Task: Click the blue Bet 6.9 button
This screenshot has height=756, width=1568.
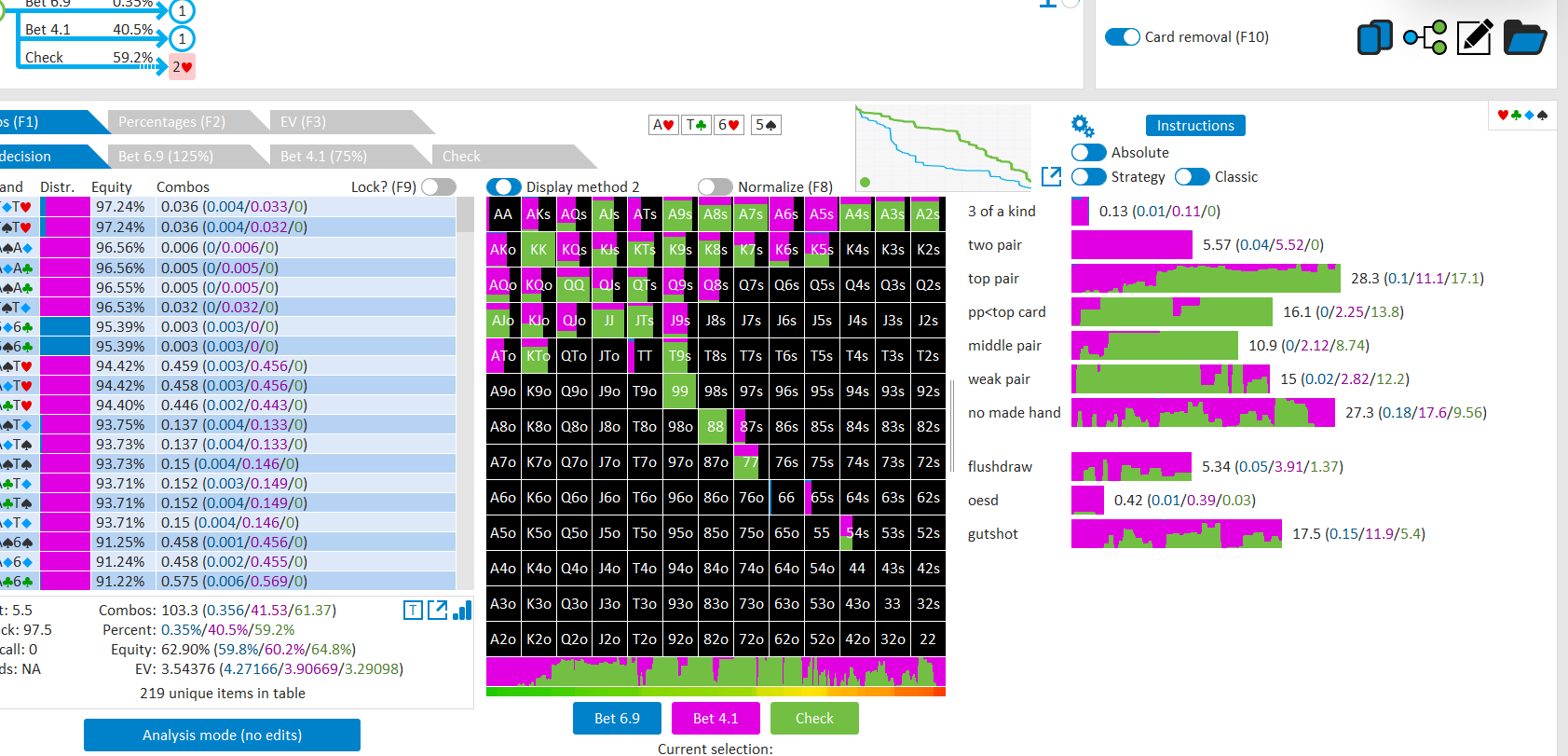Action: [x=617, y=719]
